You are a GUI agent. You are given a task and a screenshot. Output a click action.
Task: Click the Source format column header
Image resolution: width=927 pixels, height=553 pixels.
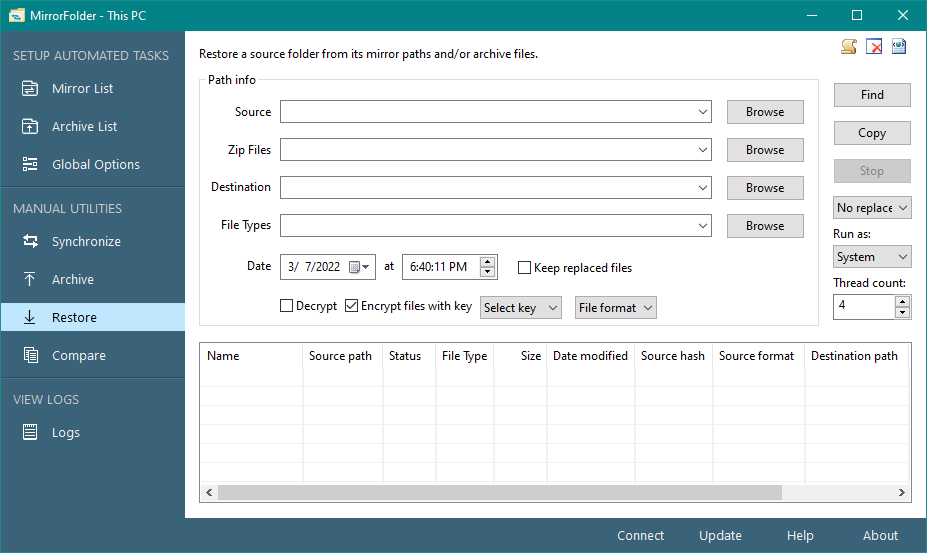759,355
